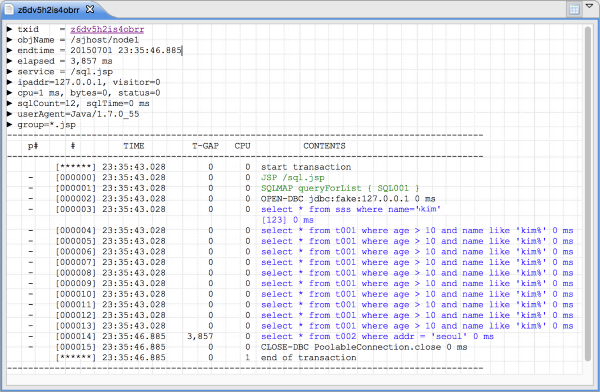This screenshot has width=600, height=392.
Task: Click the OPEN-DBC jdbc:fake:127.0.0.1 step
Action: point(348,199)
